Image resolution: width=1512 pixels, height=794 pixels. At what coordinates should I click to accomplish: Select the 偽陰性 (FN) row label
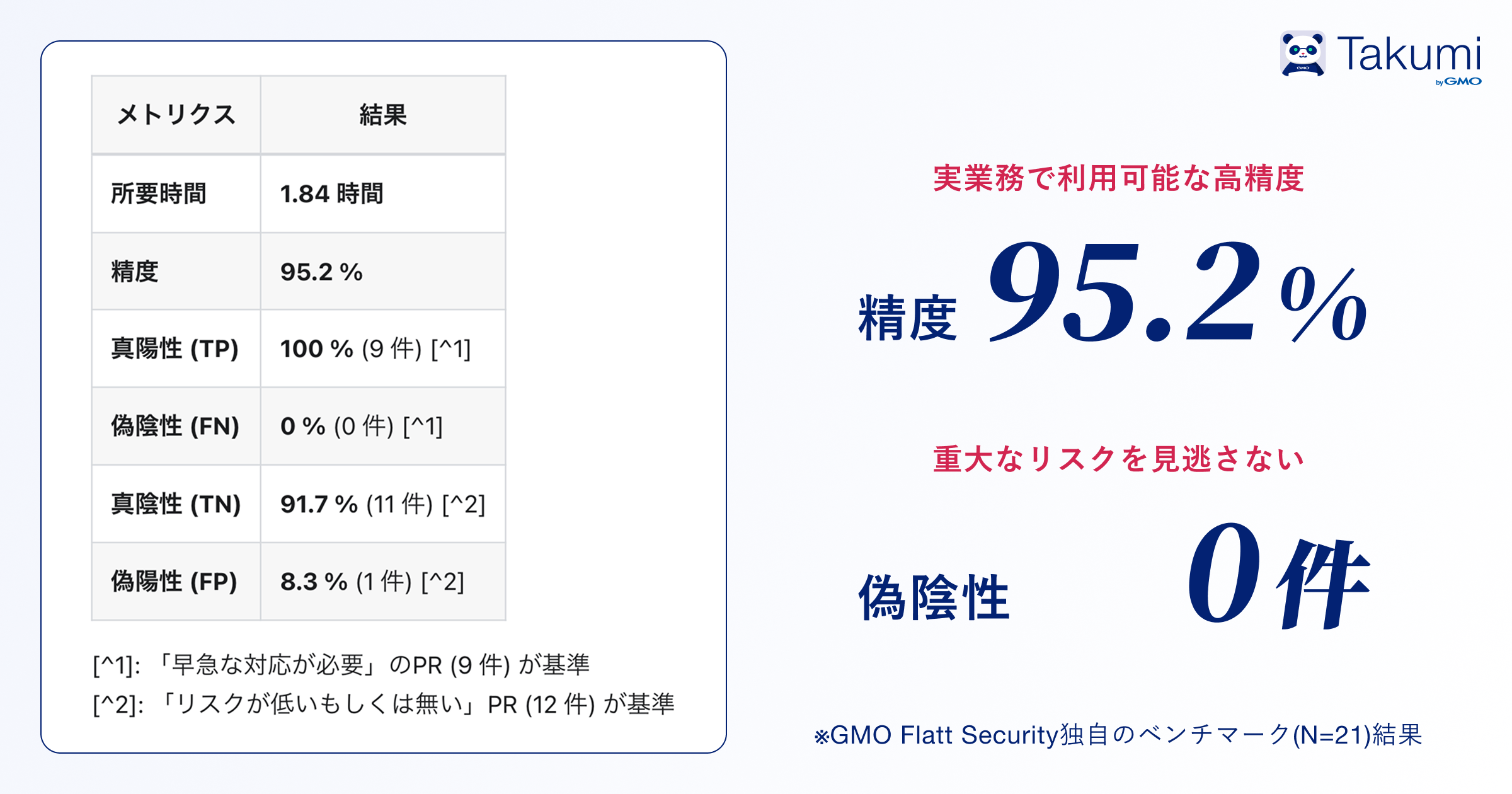175,426
